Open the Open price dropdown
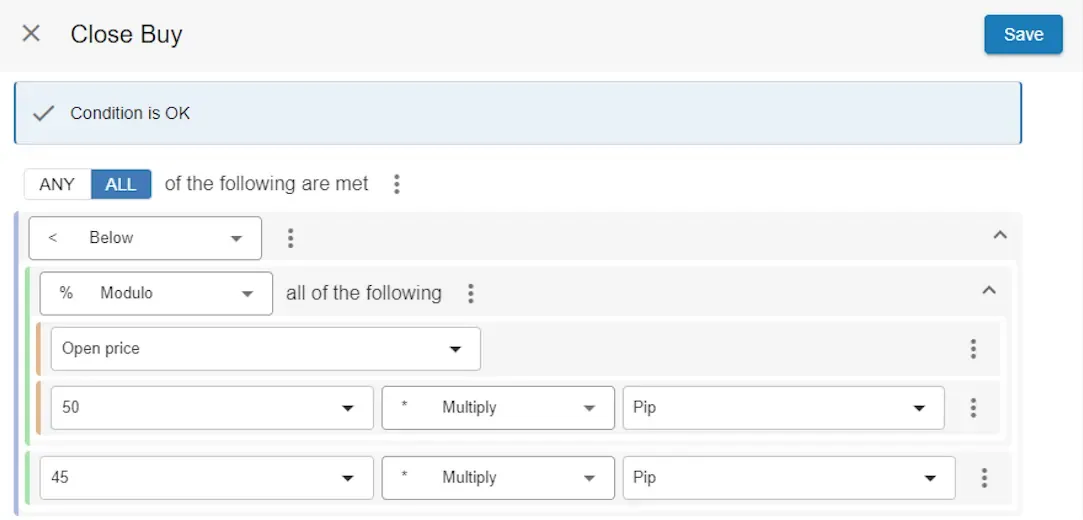 (265, 349)
